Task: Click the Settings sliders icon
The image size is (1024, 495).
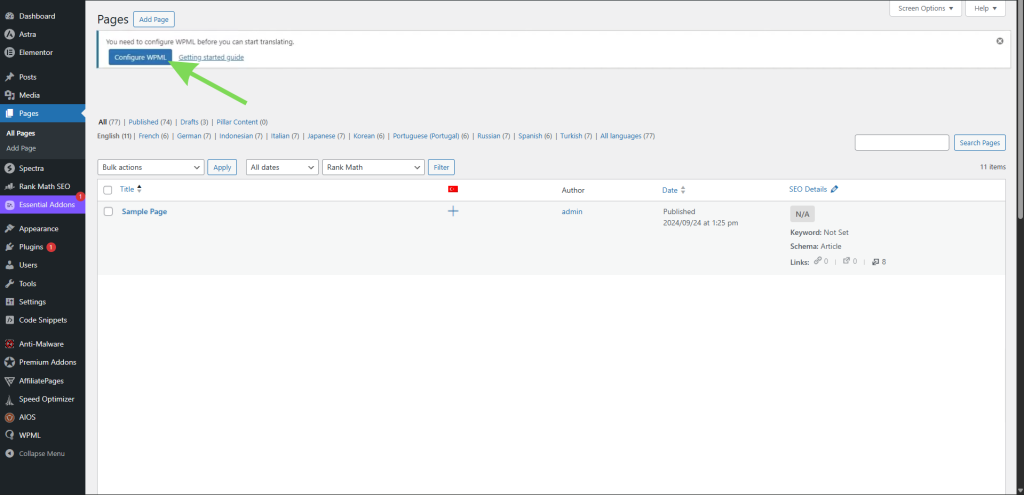Action: click(x=9, y=302)
